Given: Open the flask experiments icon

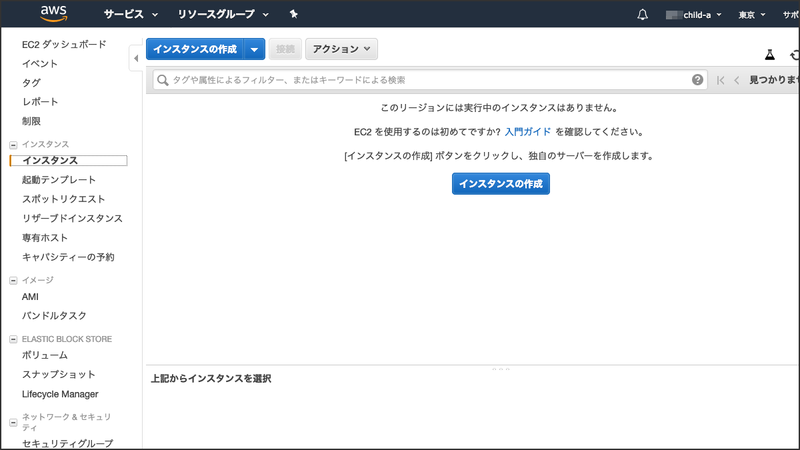Looking at the screenshot, I should pyautogui.click(x=769, y=55).
